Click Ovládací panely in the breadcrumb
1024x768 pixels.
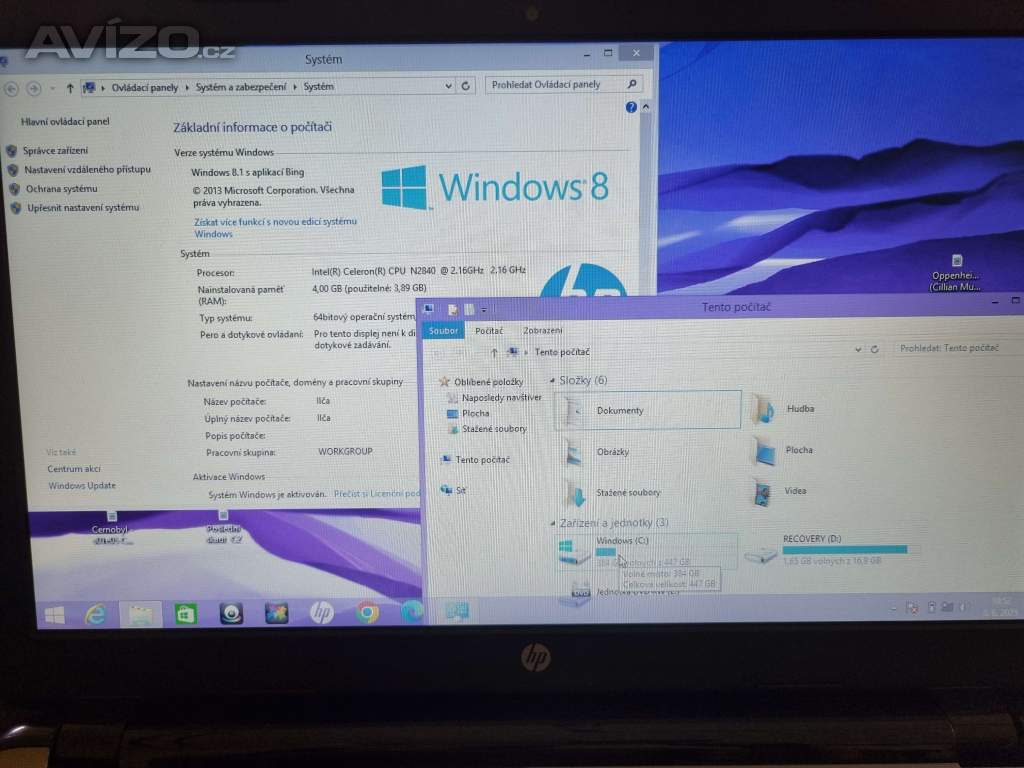[144, 88]
